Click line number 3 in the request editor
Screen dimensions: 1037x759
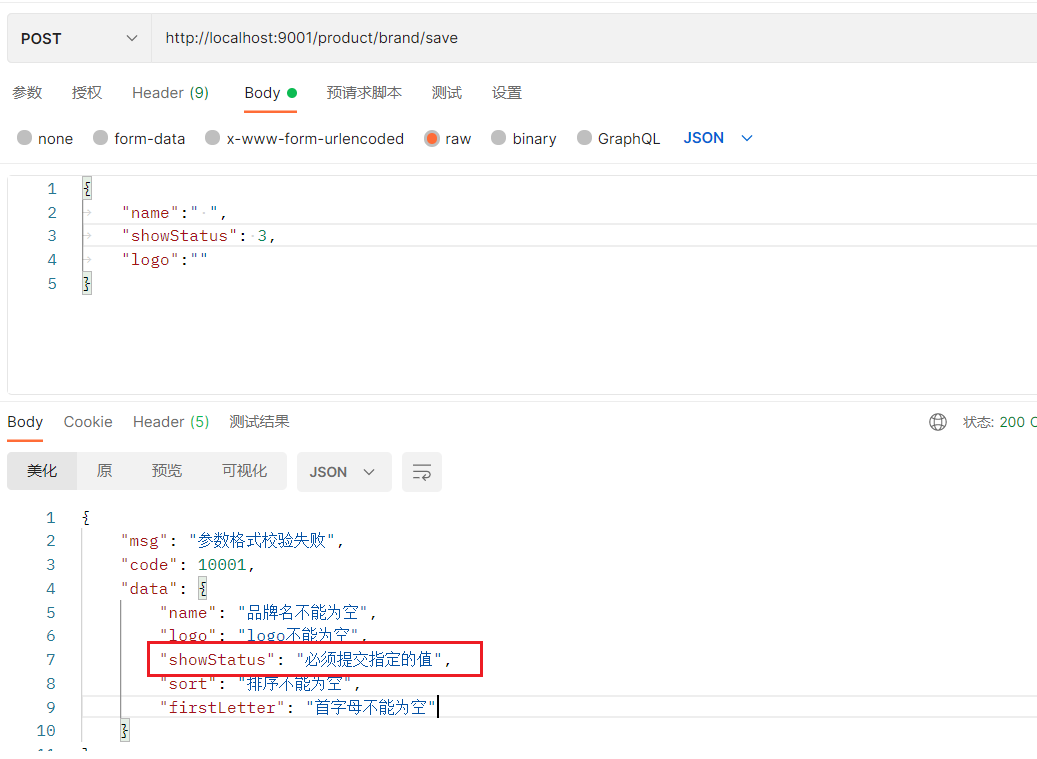tap(52, 236)
